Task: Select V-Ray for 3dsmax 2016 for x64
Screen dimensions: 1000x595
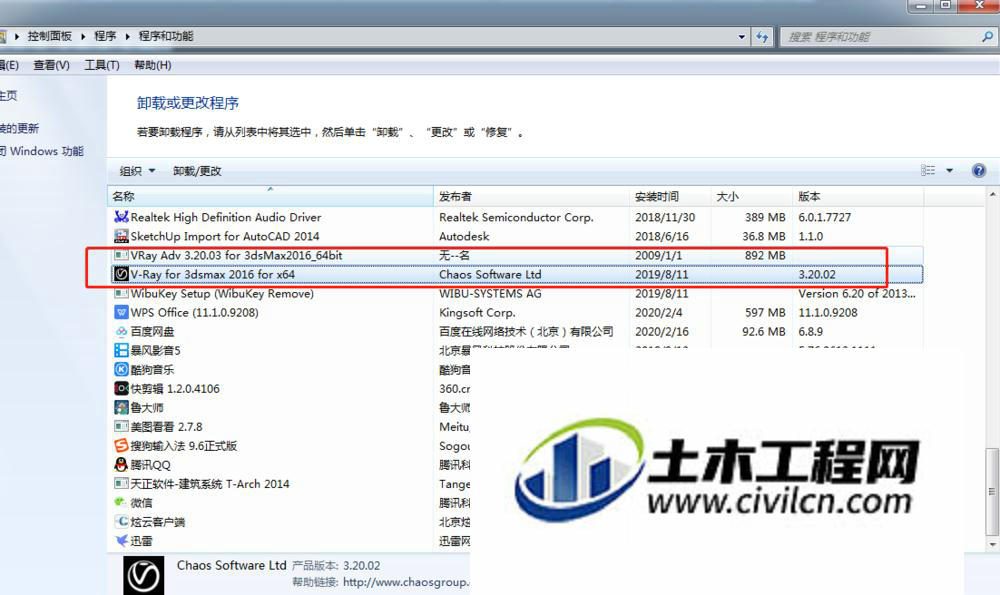Action: point(515,274)
